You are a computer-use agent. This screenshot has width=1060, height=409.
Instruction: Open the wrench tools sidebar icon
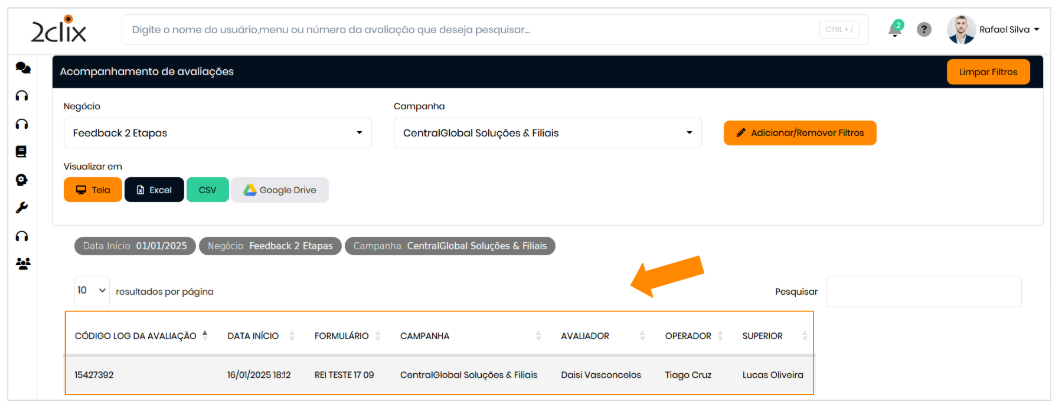[21, 208]
